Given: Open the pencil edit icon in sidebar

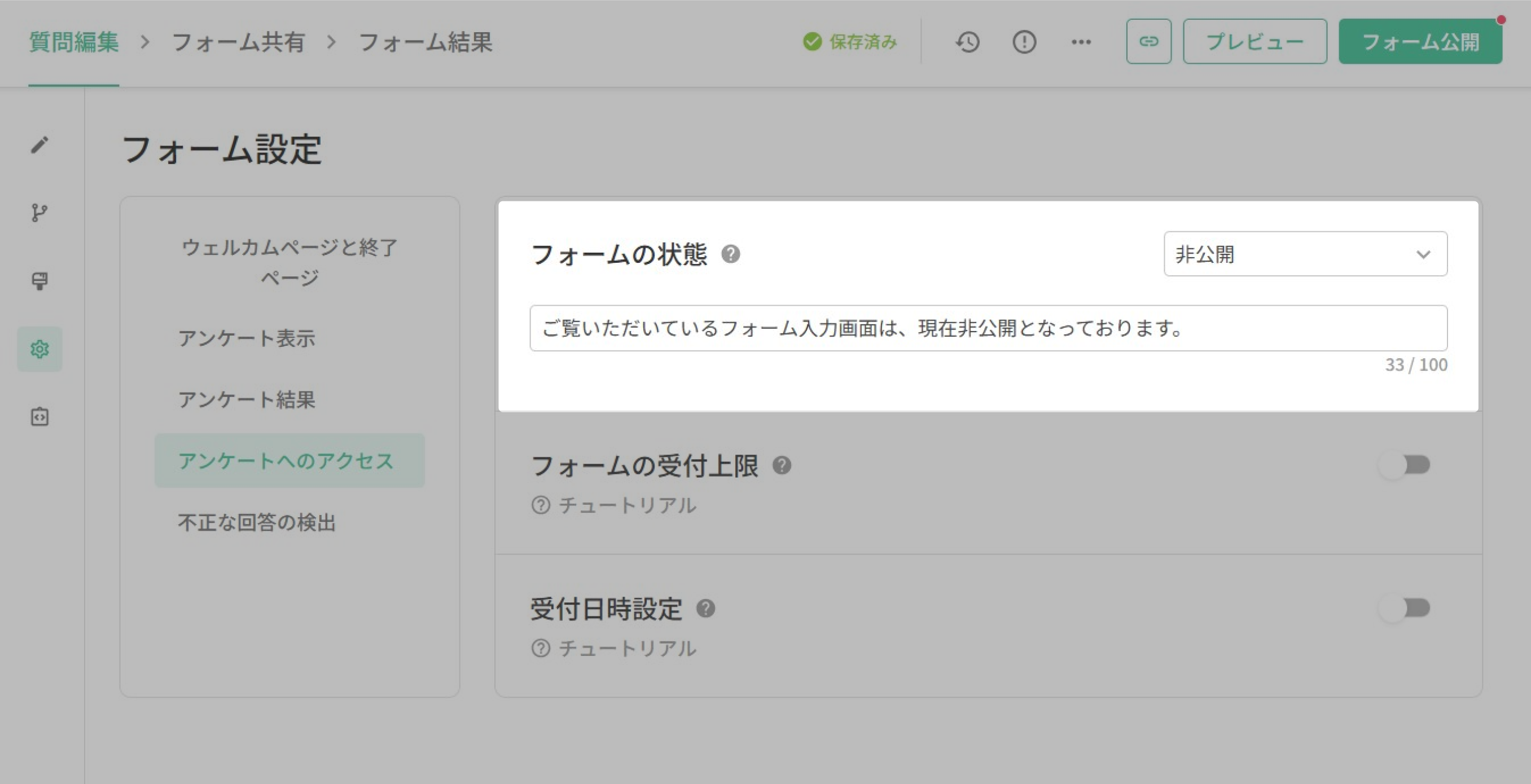Looking at the screenshot, I should tap(40, 145).
